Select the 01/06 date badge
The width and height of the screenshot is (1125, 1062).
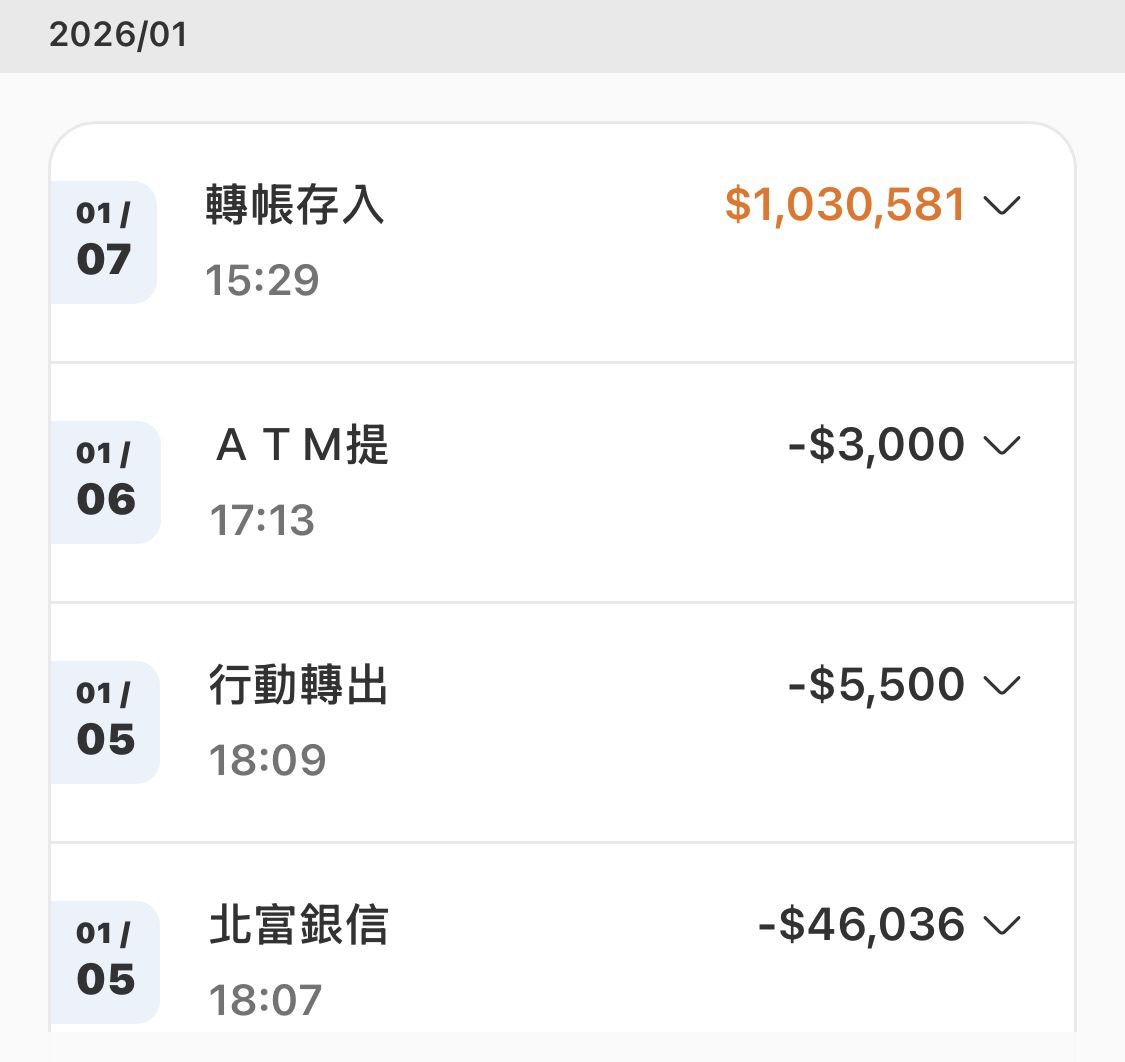pos(105,482)
